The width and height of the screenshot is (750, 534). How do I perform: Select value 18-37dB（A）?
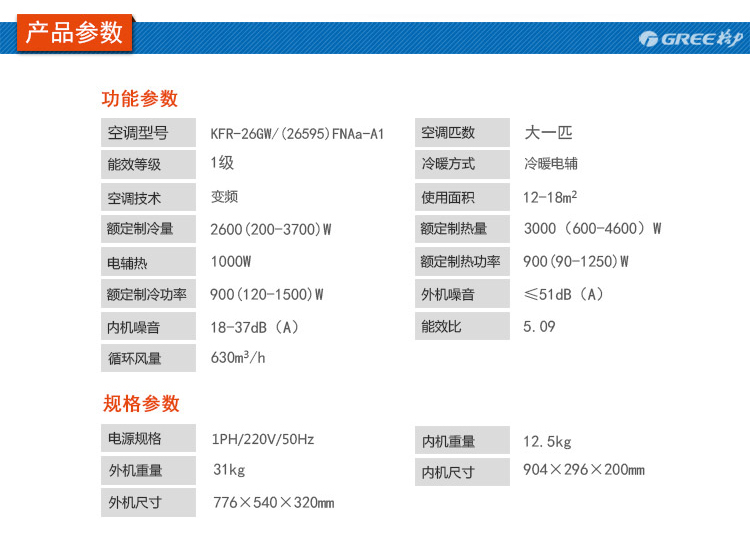[255, 327]
